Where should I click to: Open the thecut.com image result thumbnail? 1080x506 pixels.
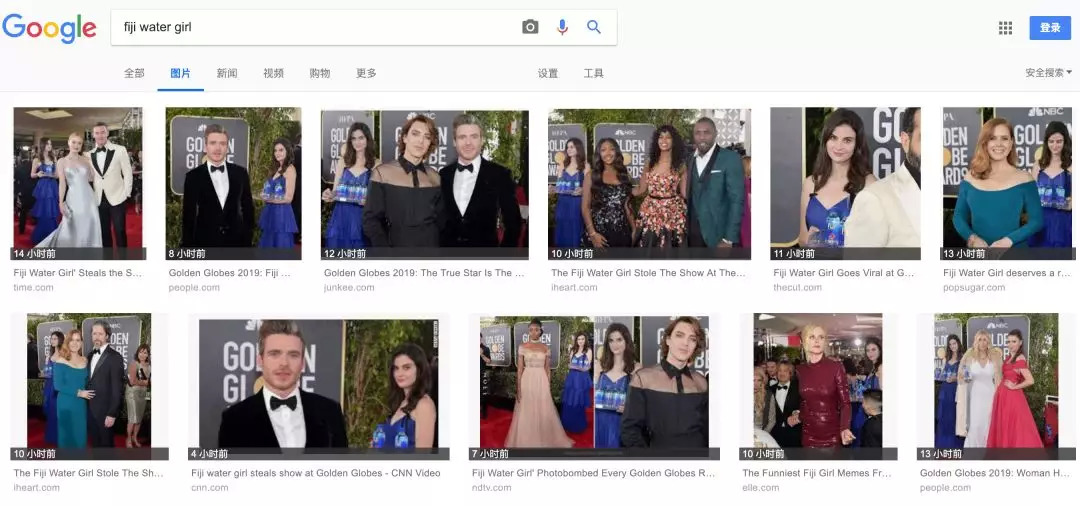(x=845, y=183)
